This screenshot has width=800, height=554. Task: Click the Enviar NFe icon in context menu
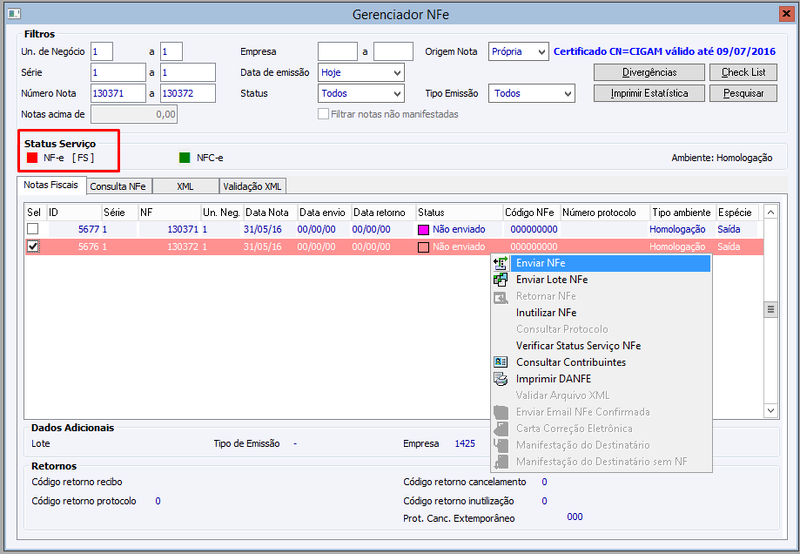pos(501,263)
